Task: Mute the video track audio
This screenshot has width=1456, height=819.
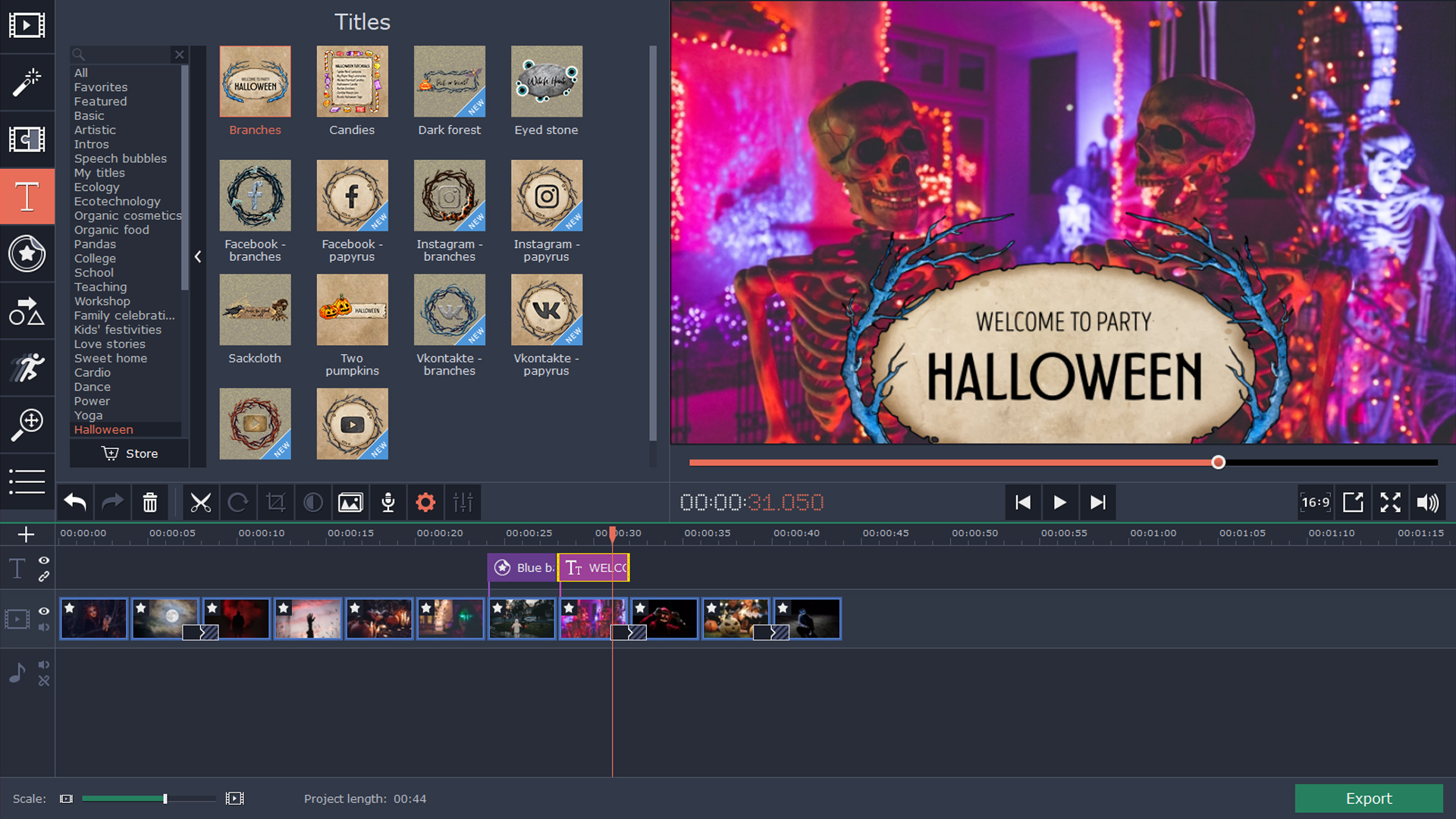Action: point(44,627)
